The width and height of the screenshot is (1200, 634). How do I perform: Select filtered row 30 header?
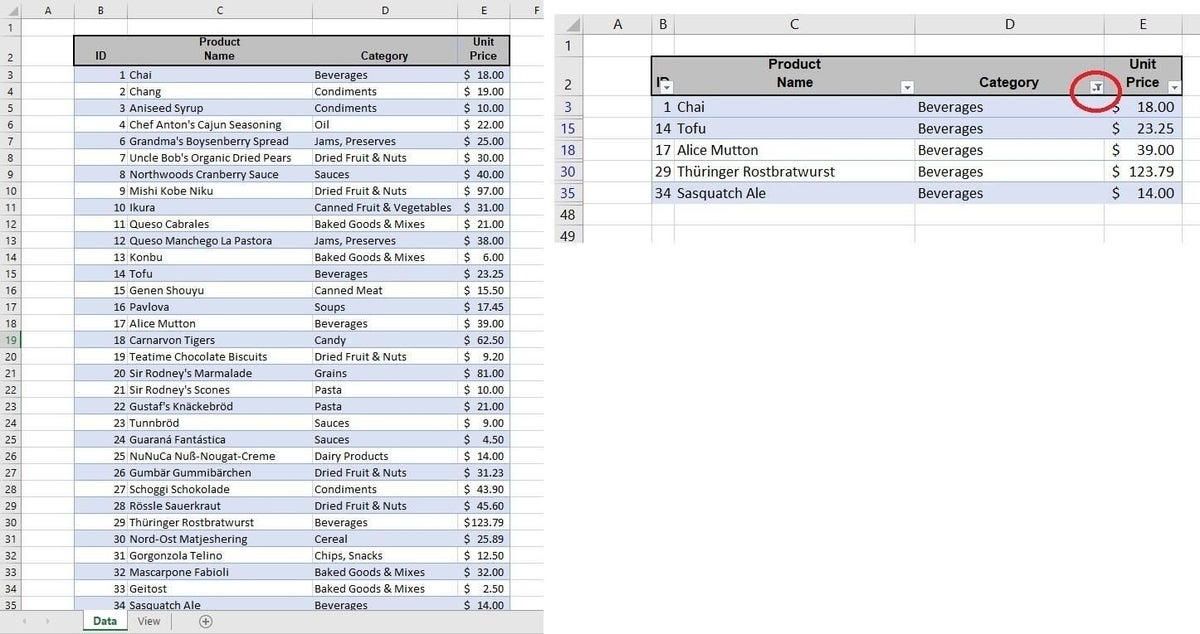tap(568, 172)
